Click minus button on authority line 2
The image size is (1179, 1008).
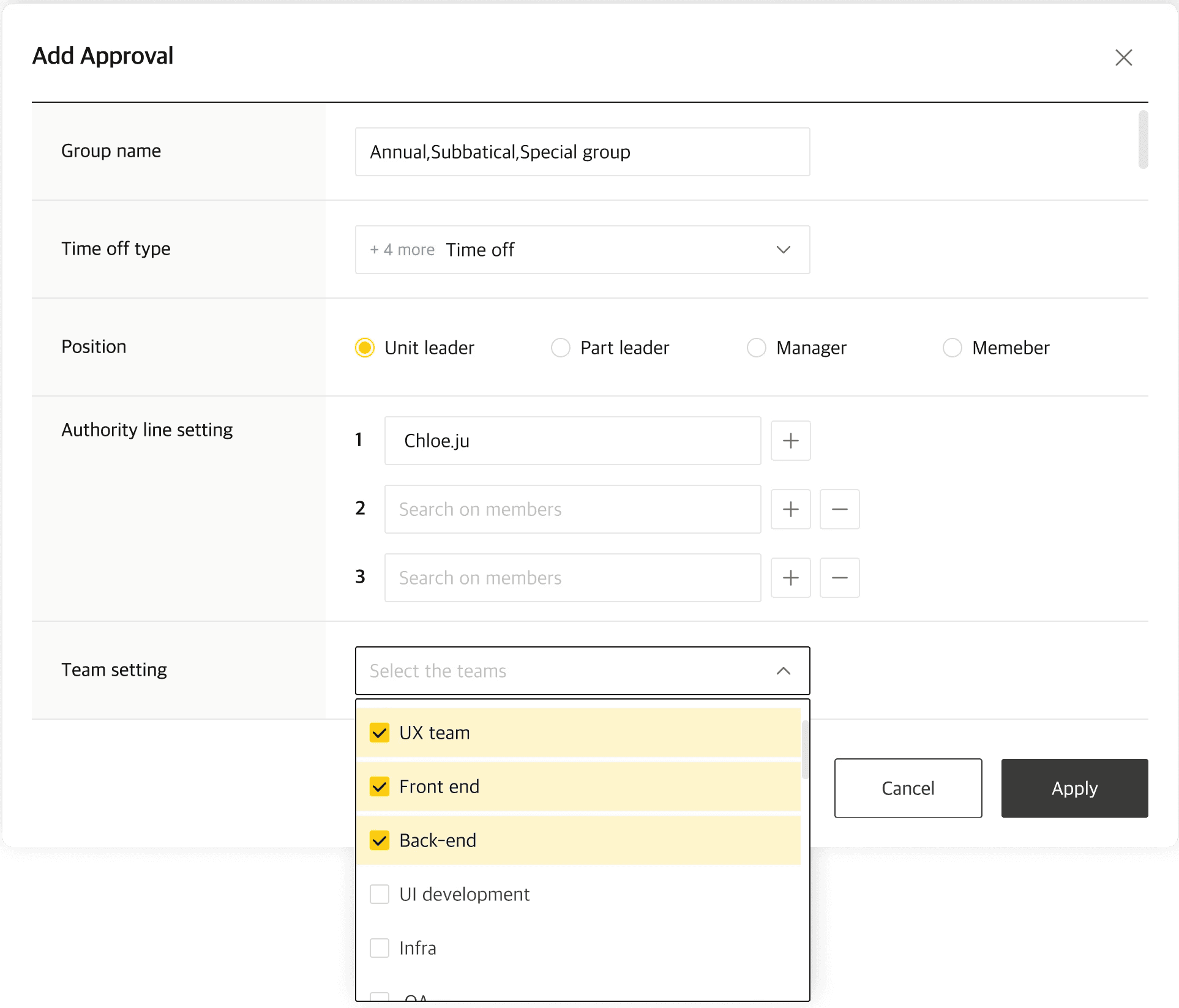[x=839, y=509]
